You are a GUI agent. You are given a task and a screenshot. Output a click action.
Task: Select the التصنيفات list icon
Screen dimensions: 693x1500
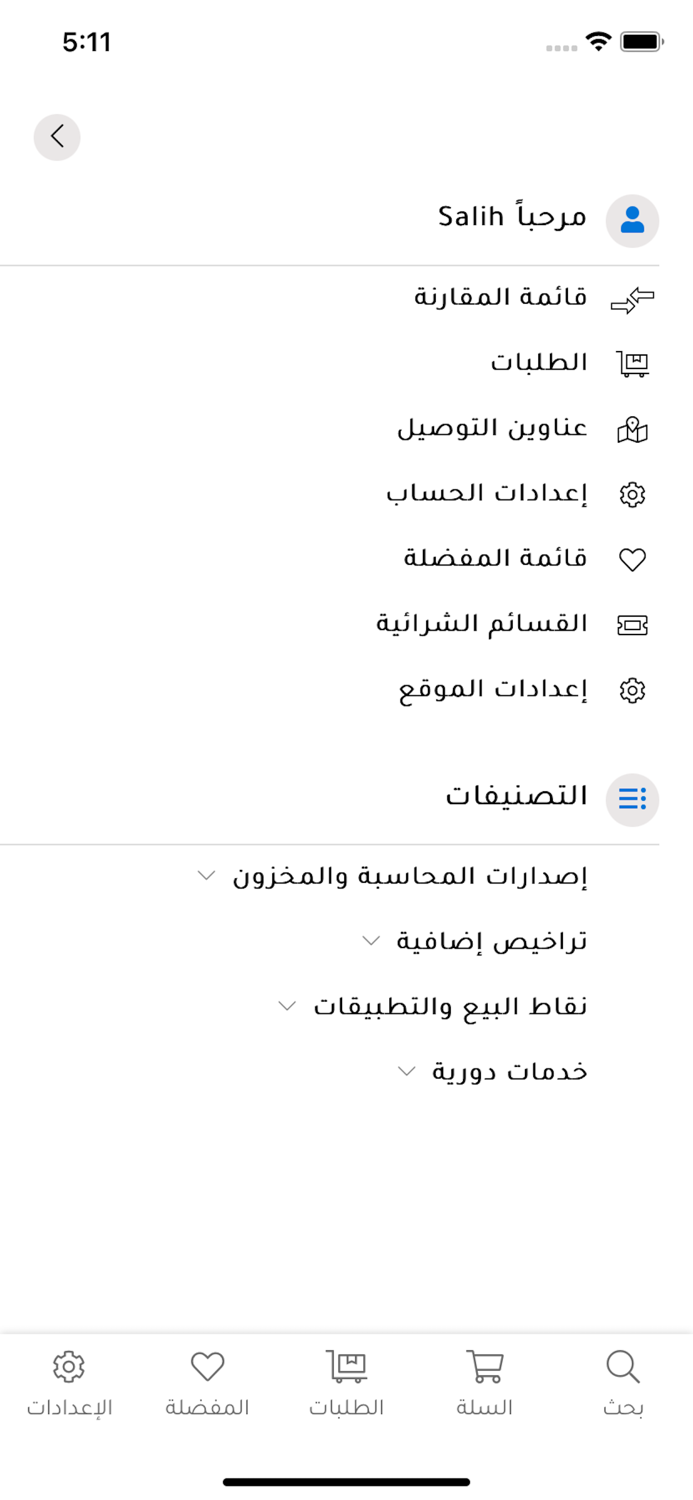point(632,799)
